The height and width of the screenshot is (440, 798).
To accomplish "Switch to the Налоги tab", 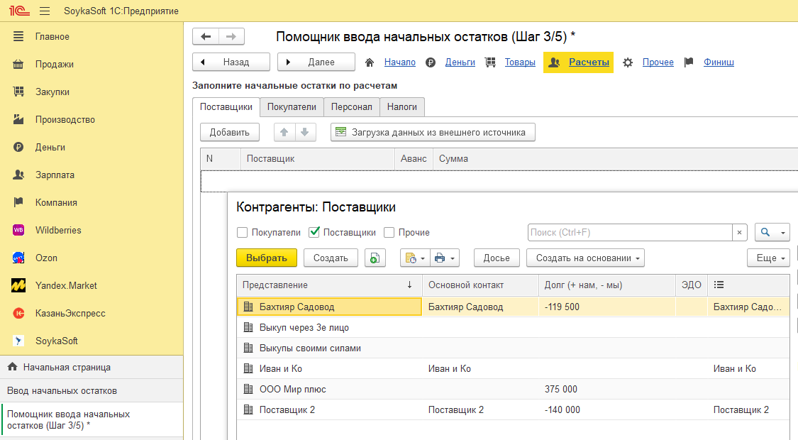I will (x=402, y=107).
